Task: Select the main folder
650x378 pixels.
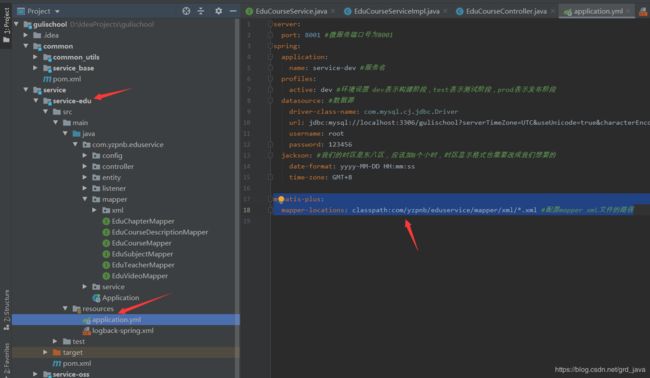Action: 75,123
